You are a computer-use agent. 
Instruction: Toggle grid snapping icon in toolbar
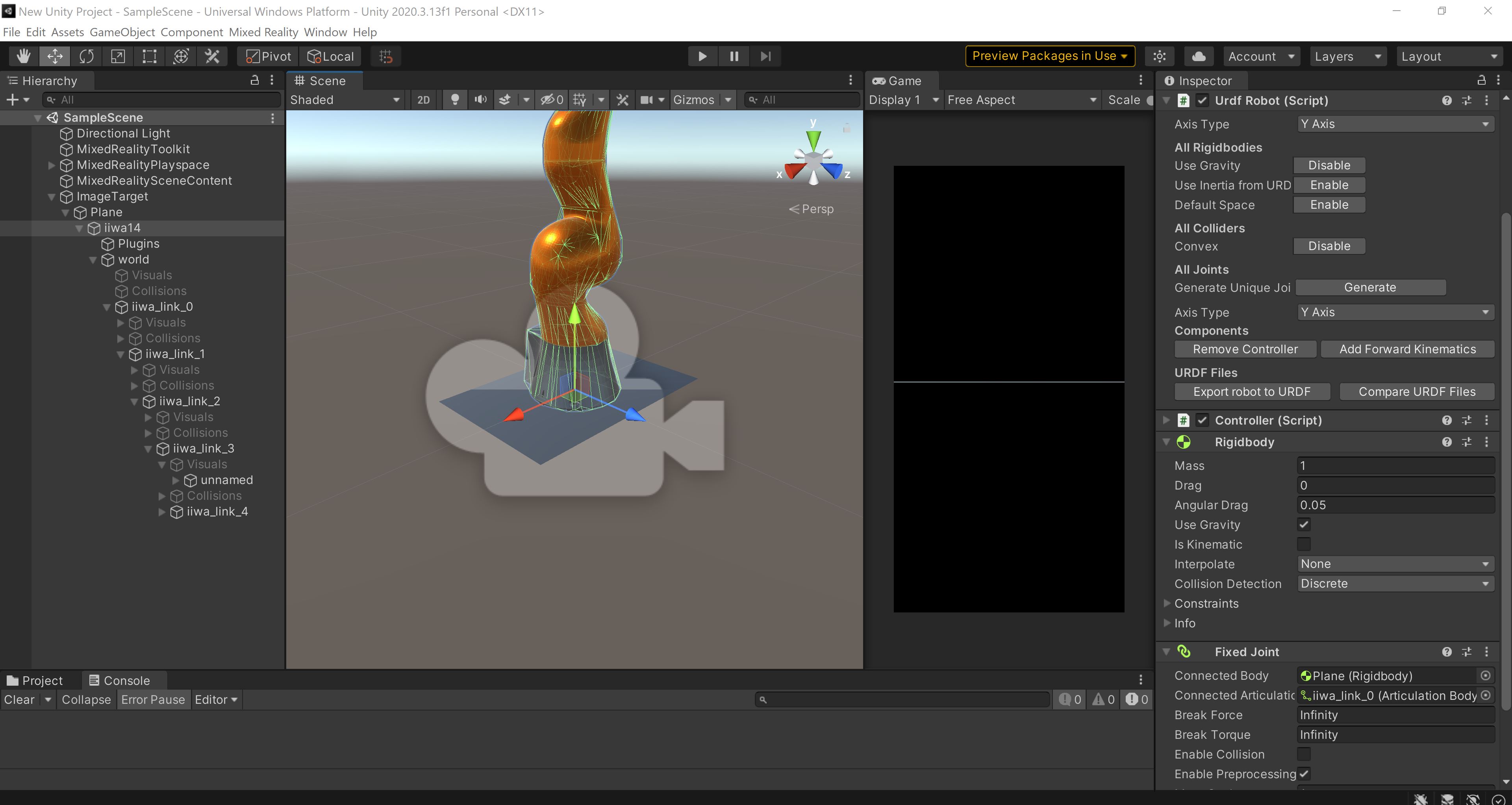[x=386, y=56]
